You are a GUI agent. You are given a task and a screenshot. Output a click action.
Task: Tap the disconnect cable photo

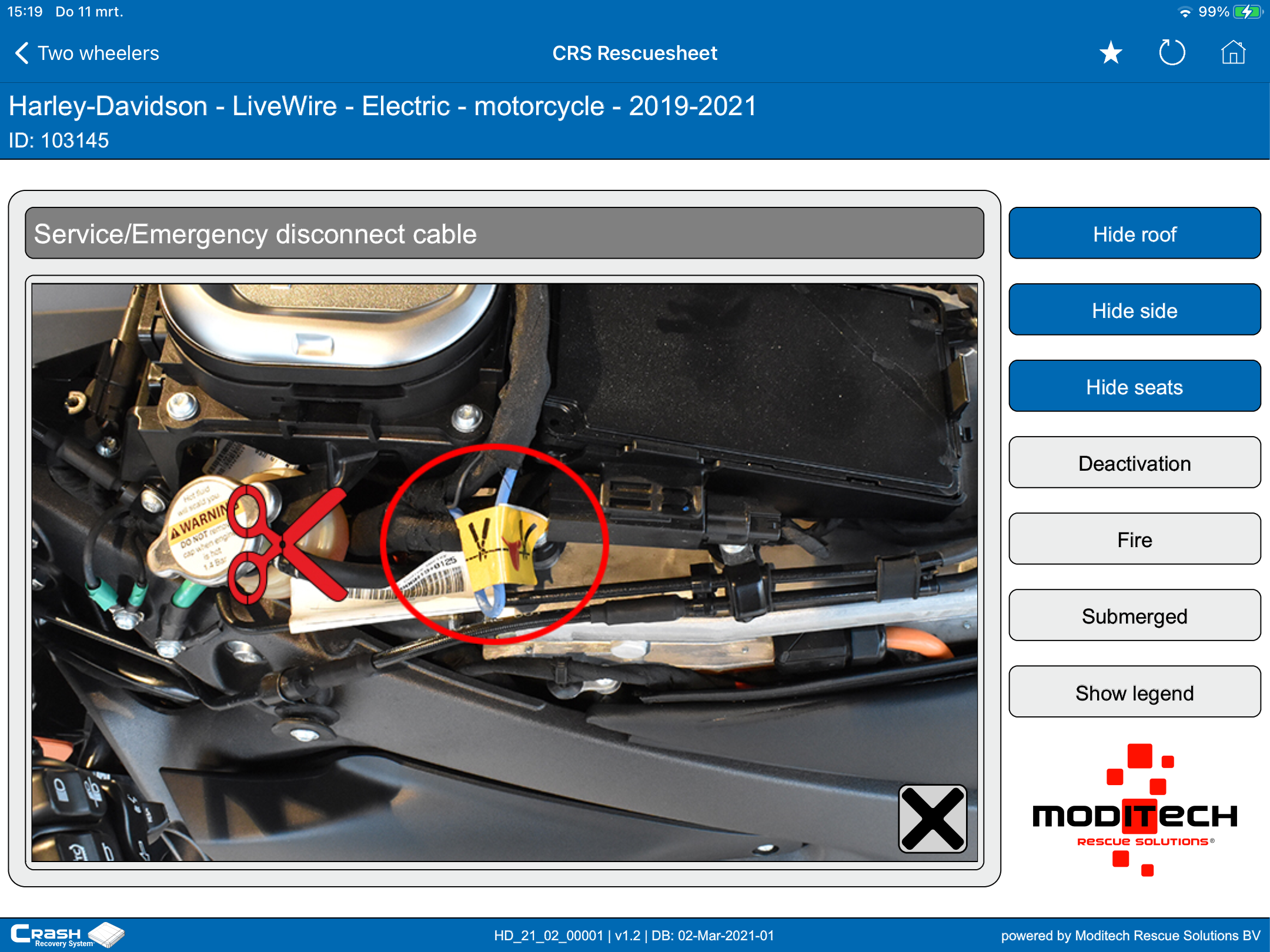(504, 573)
